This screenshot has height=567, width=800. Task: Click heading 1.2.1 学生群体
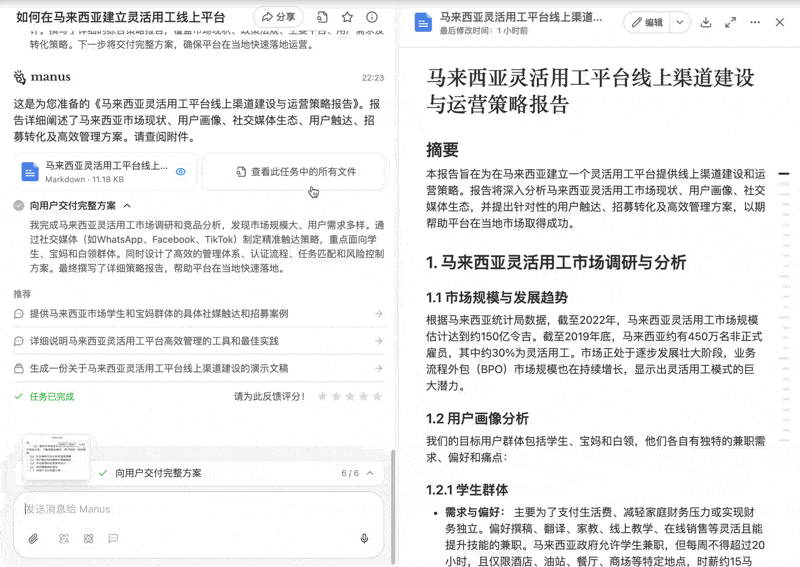[x=467, y=490]
